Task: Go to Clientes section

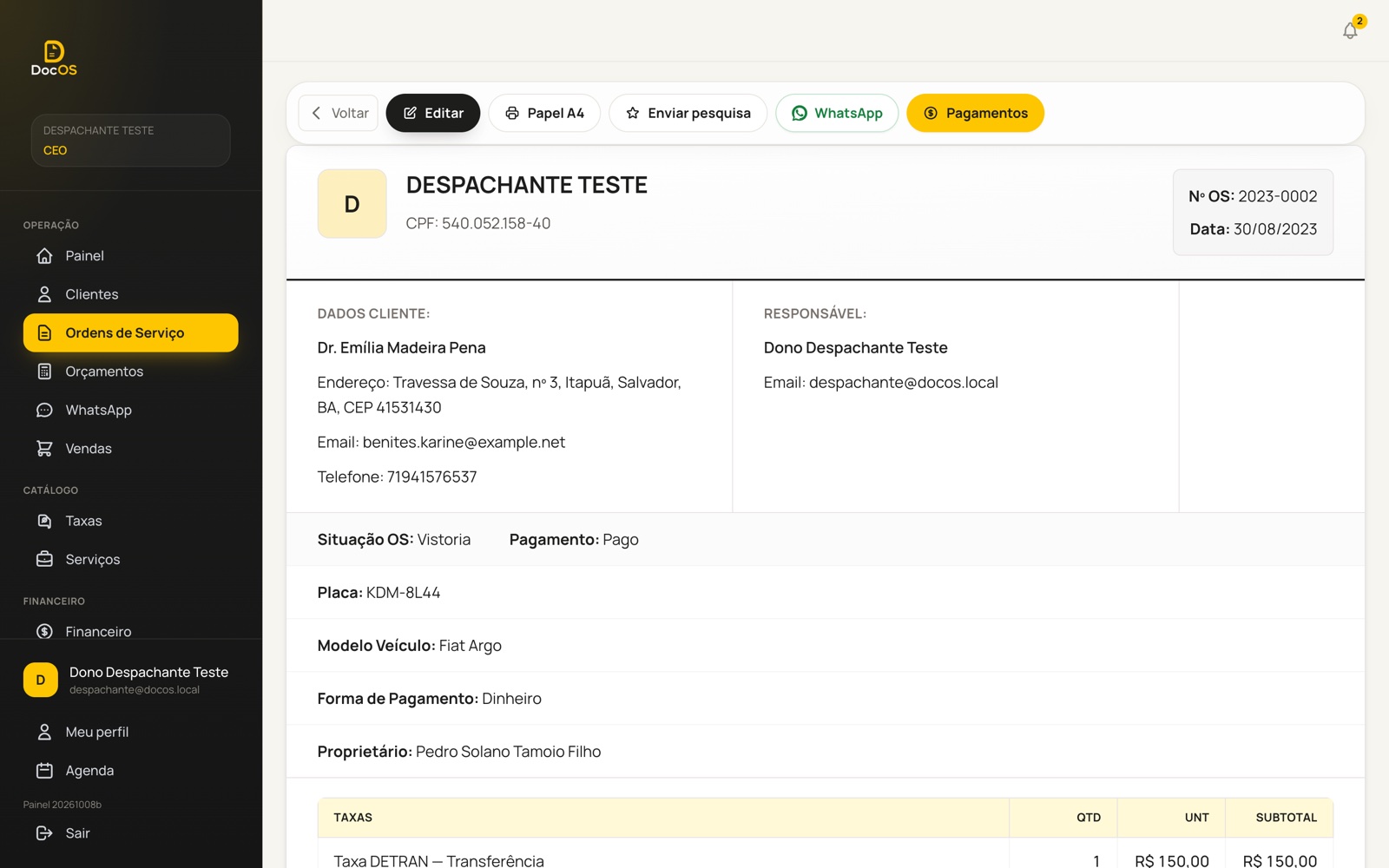Action: [x=131, y=294]
